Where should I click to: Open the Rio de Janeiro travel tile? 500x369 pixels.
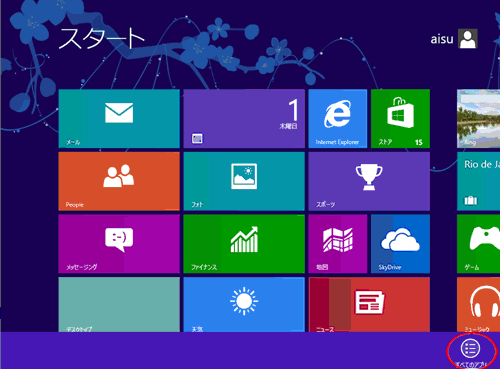[479, 181]
